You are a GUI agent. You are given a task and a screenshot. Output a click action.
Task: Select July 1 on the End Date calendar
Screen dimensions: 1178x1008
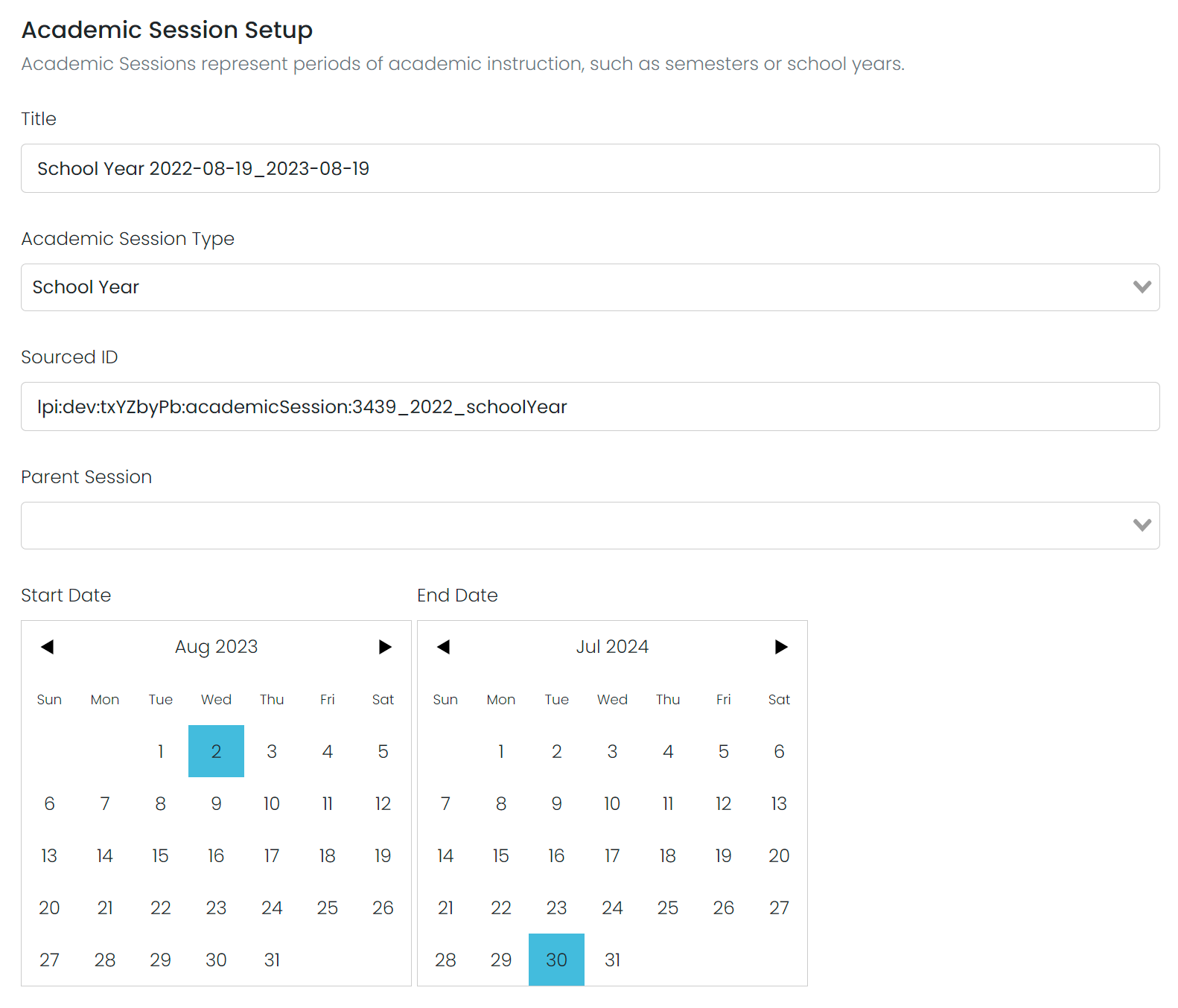[500, 751]
